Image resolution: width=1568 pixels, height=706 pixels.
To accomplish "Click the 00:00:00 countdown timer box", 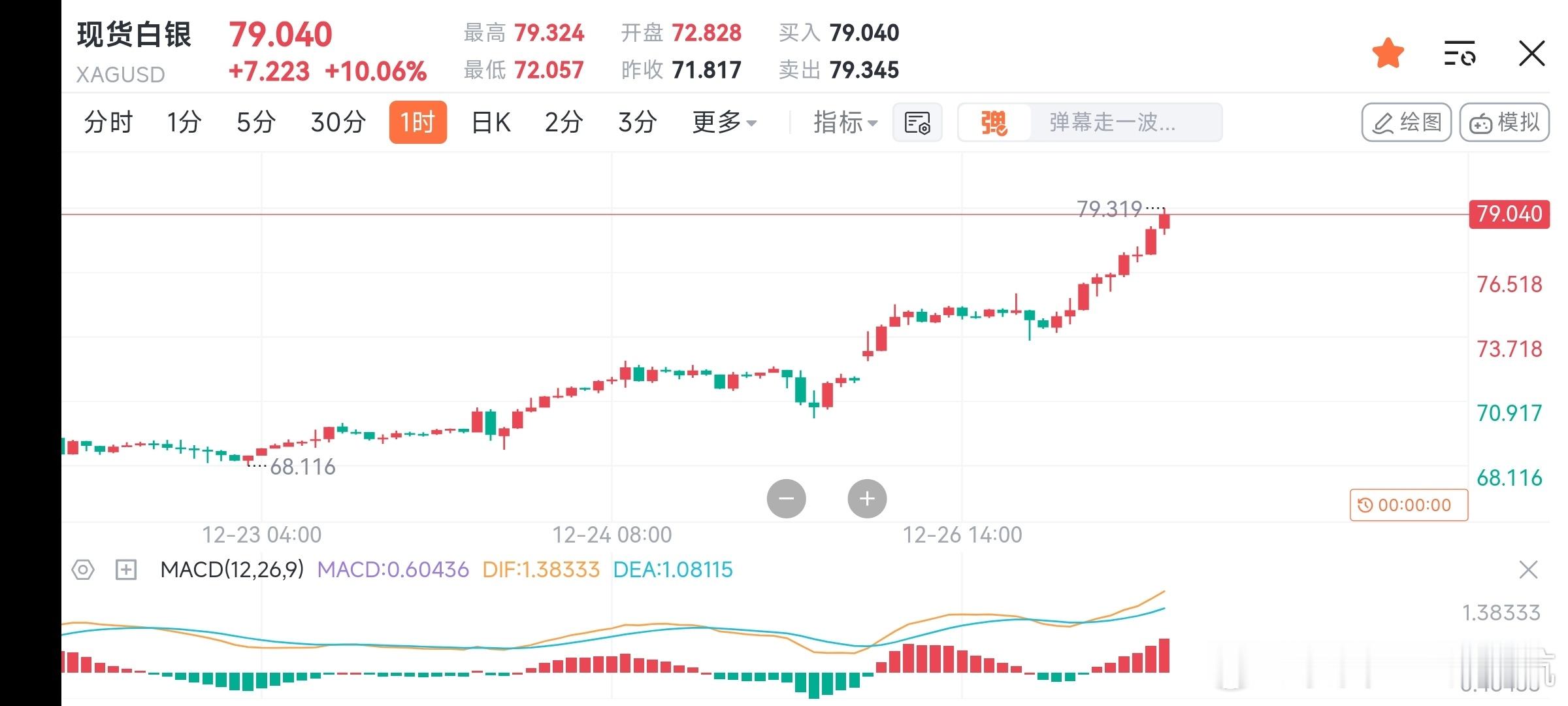I will pyautogui.click(x=1409, y=505).
